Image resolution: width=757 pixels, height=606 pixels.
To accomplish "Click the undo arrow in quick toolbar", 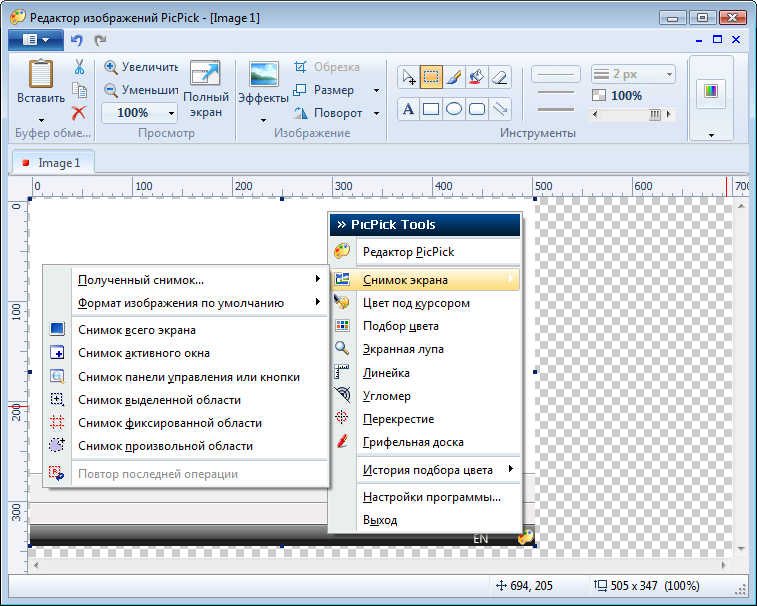I will 77,40.
